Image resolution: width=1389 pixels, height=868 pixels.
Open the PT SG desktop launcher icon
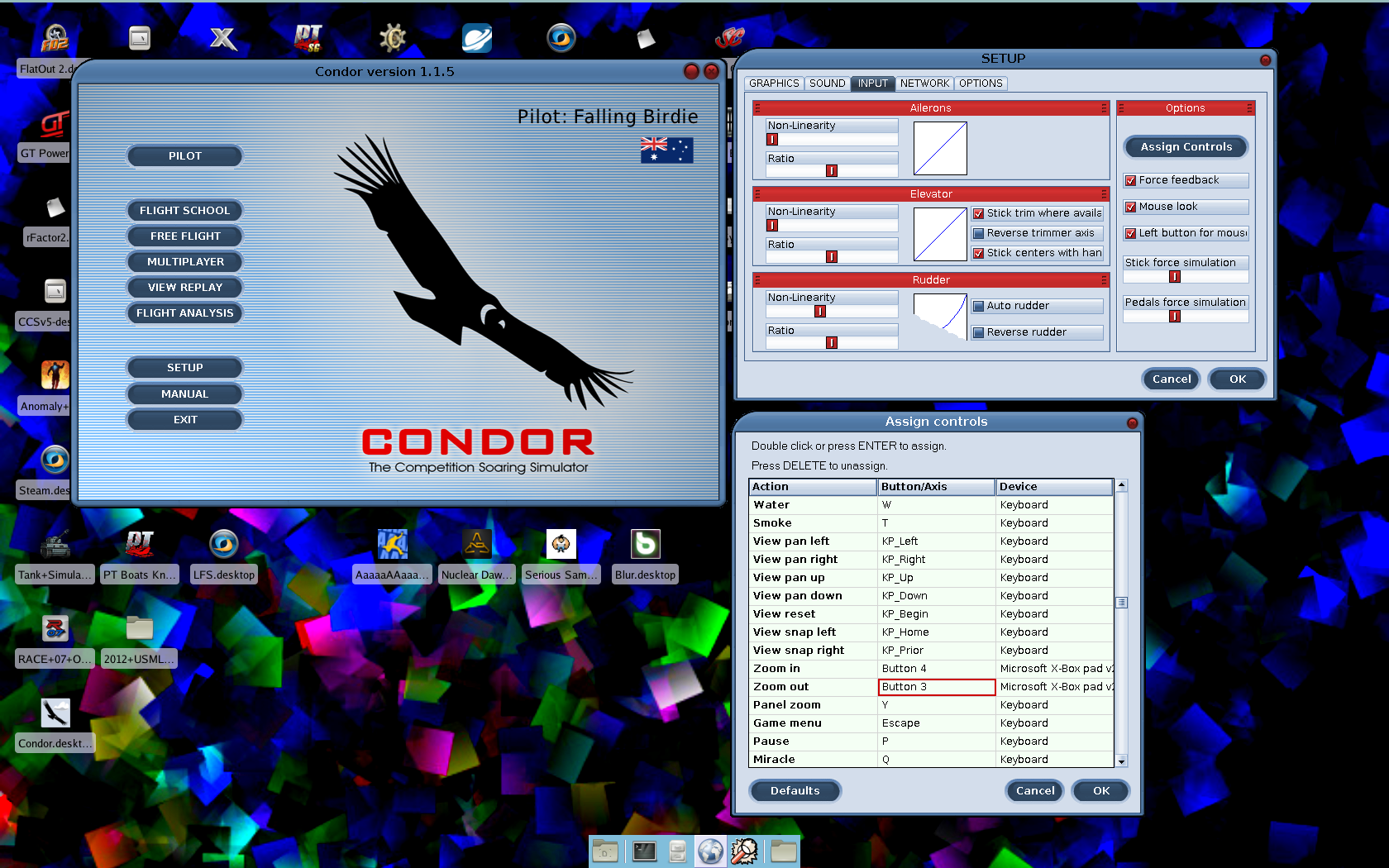308,38
